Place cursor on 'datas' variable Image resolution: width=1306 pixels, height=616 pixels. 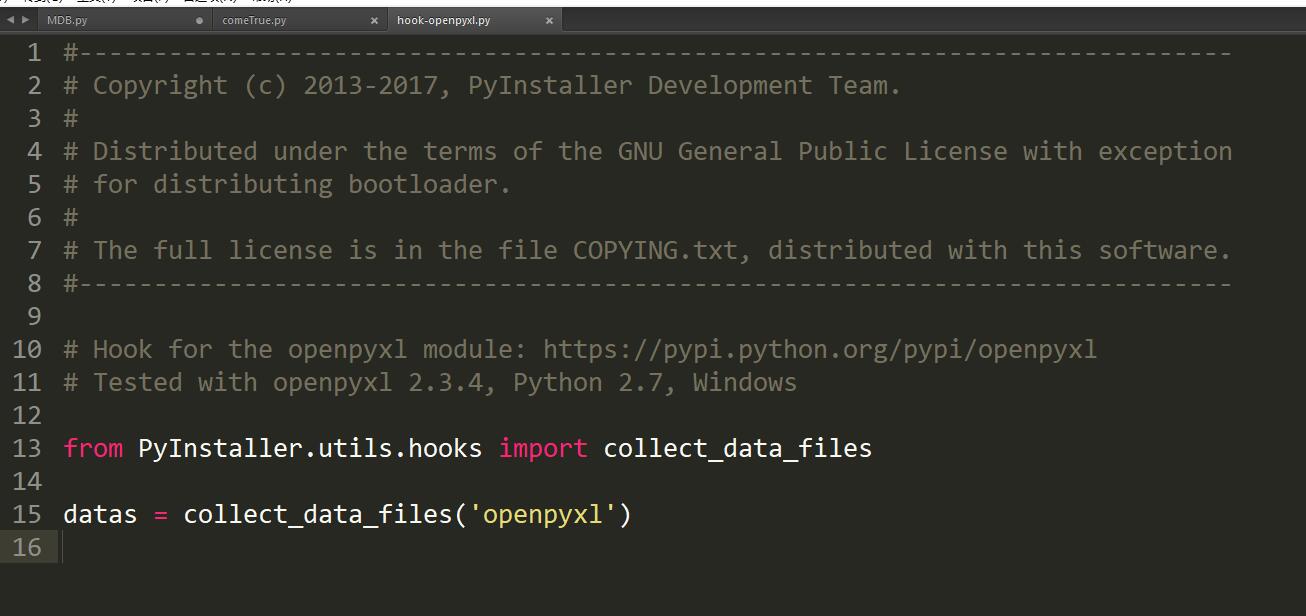(100, 514)
